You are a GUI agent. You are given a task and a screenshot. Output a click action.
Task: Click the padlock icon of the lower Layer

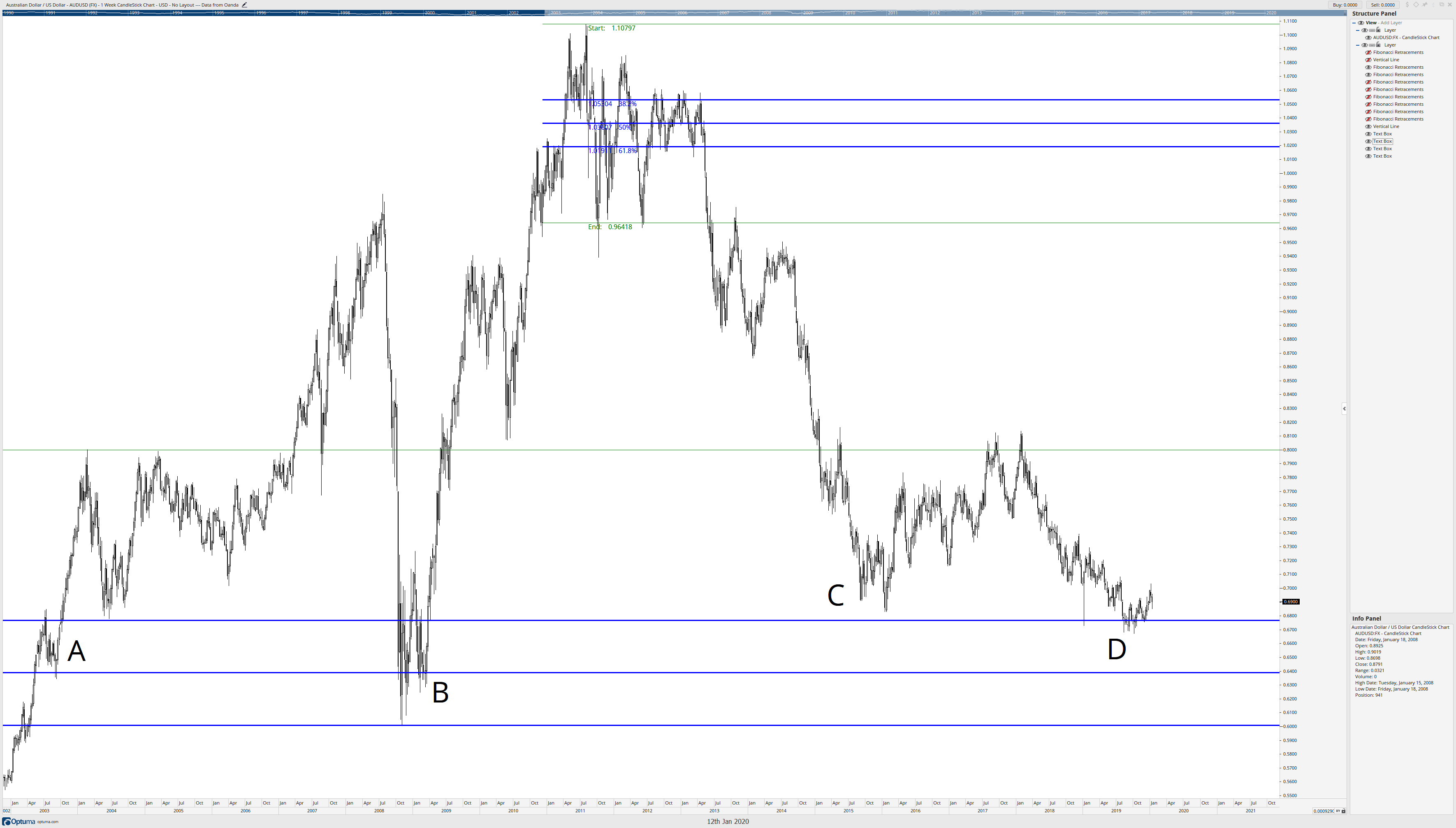click(x=1379, y=44)
